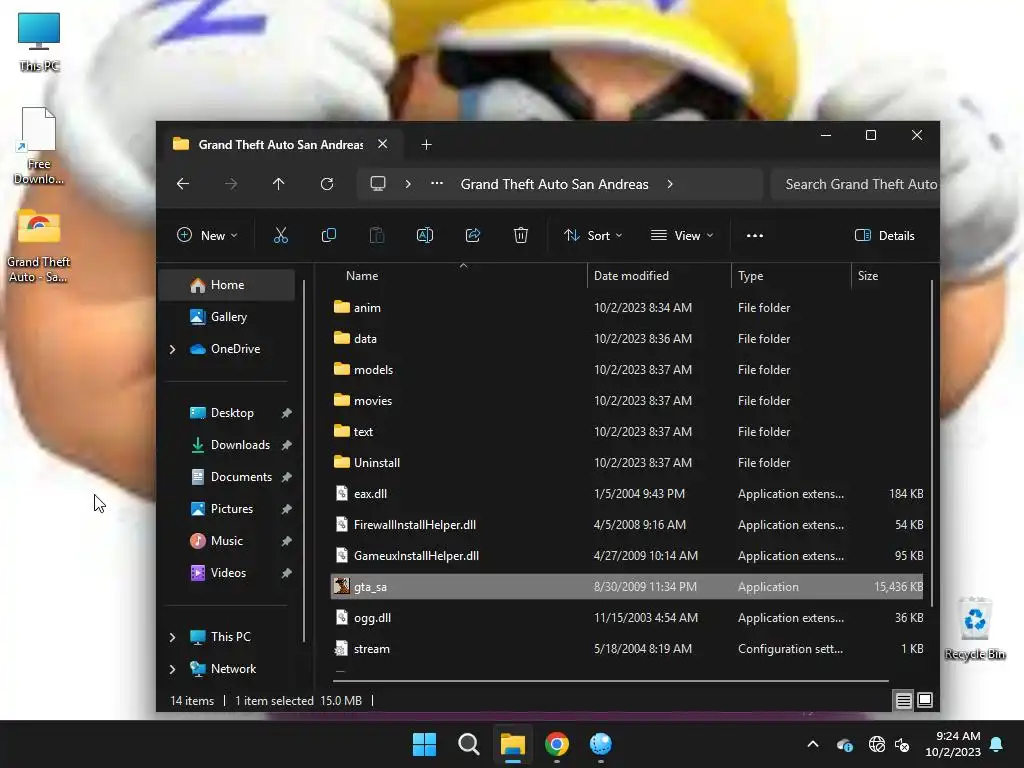Expand This PC tree node
Viewport: 1024px width, 768px height.
[172, 637]
